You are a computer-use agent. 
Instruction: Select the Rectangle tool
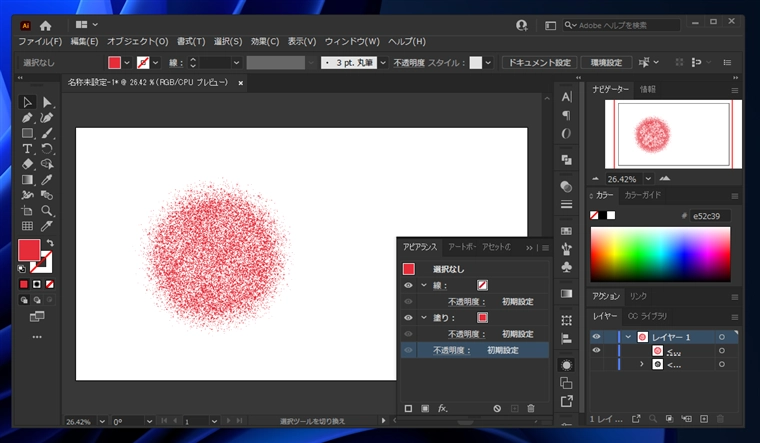coord(27,133)
